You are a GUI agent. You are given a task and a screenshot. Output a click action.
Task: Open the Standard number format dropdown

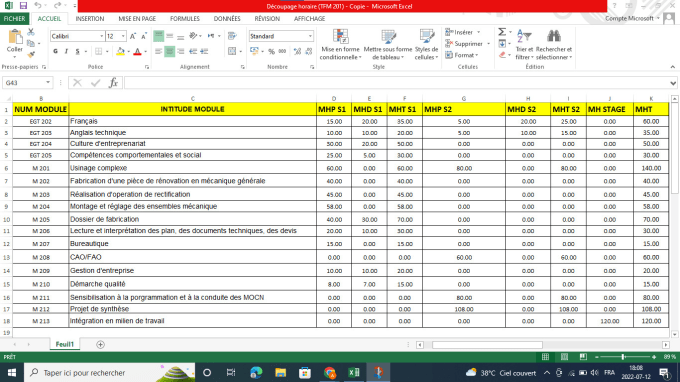(310, 36)
